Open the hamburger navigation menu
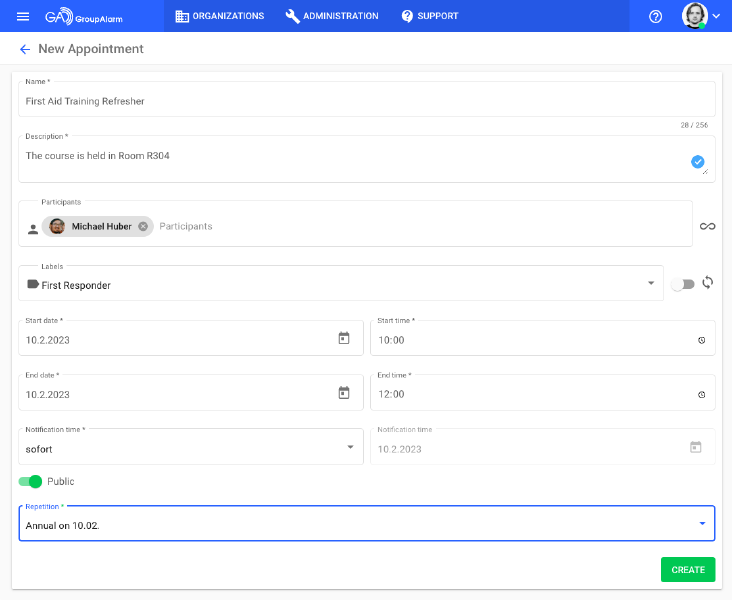 [x=23, y=16]
